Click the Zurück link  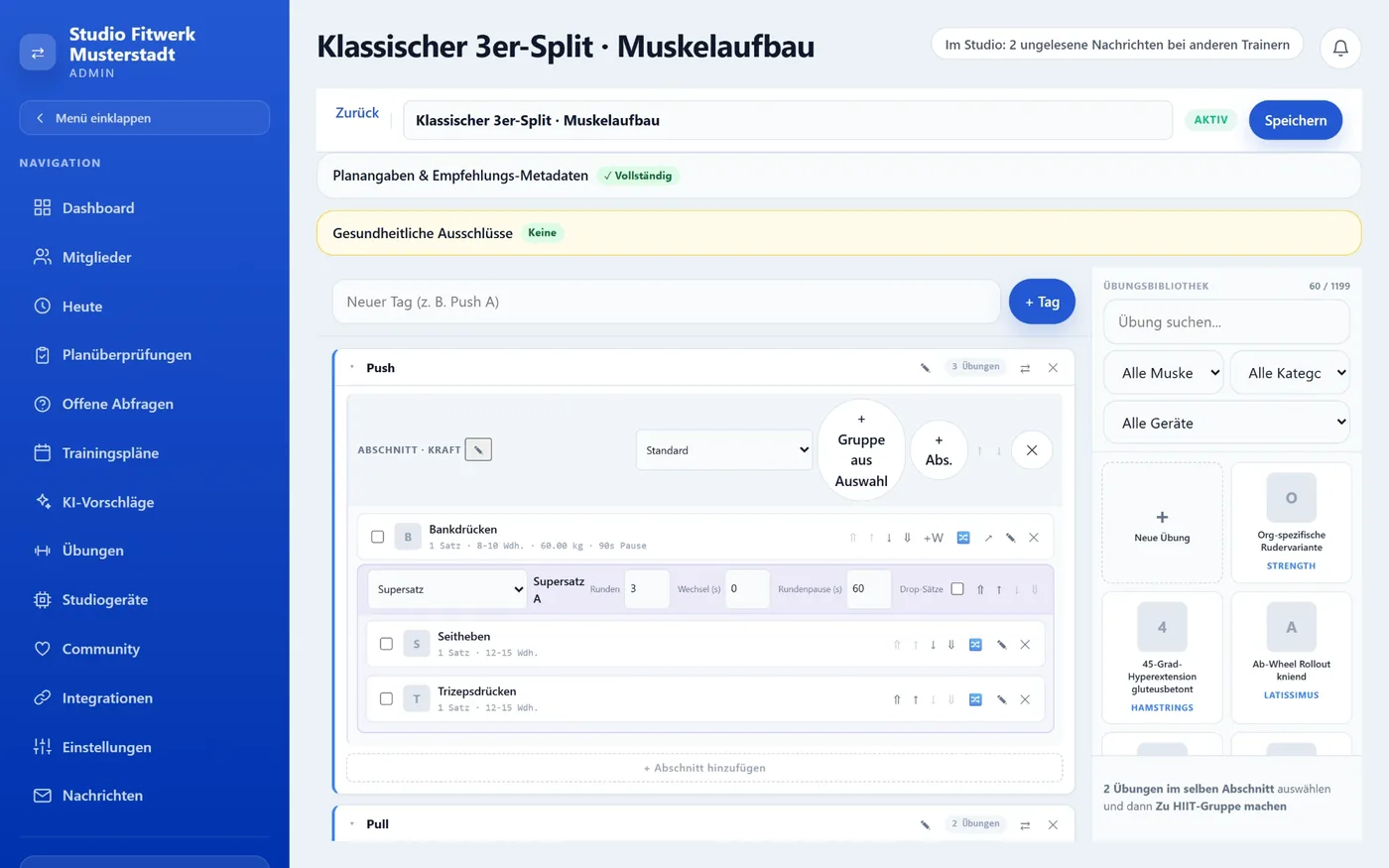(357, 113)
